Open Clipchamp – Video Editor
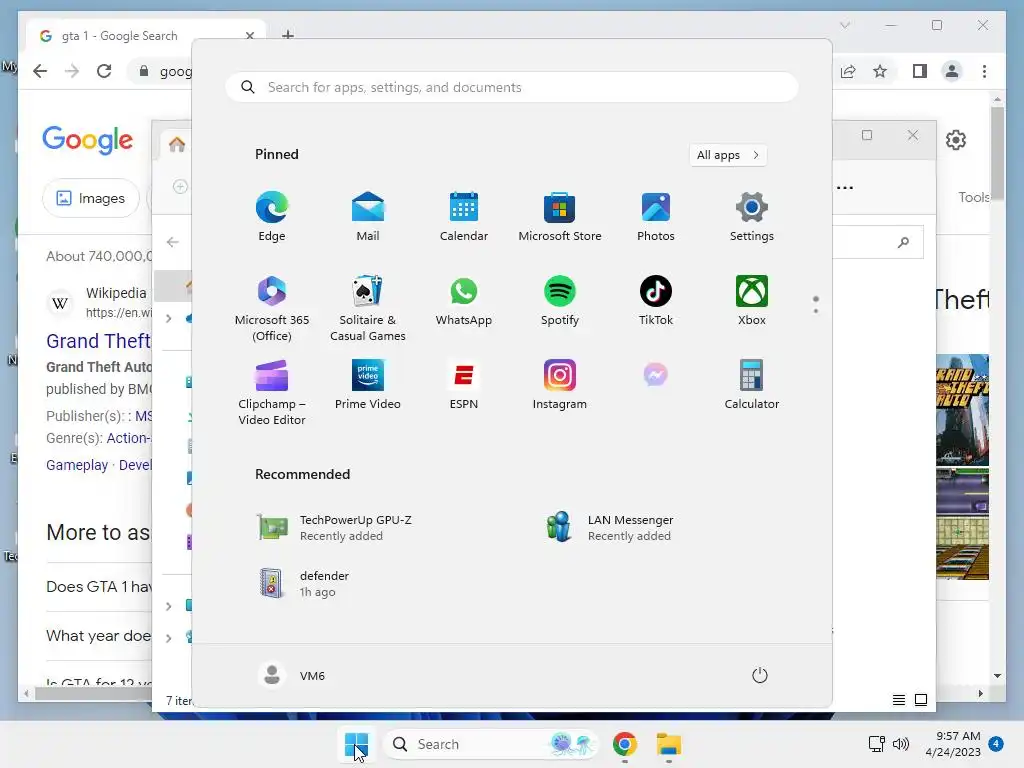The image size is (1024, 768). click(x=272, y=392)
